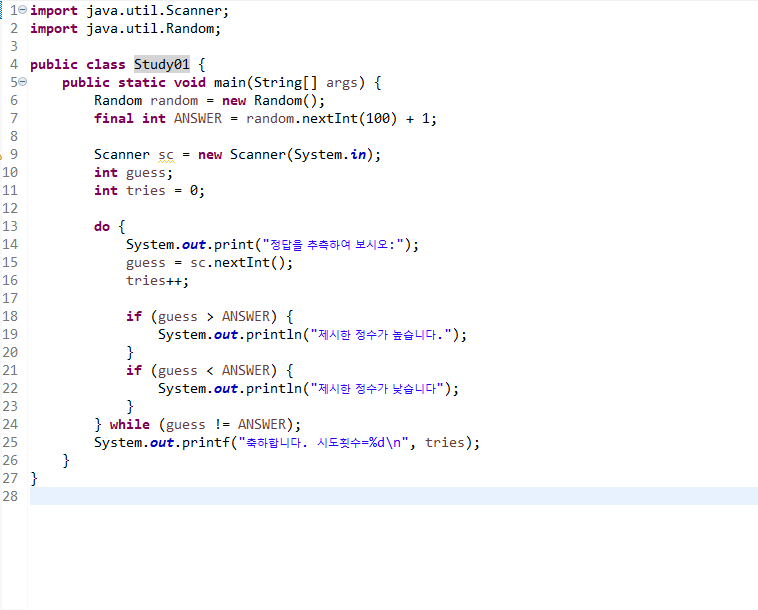Click the greater-than operator on line 18
The width and height of the screenshot is (758, 610).
click(x=210, y=317)
